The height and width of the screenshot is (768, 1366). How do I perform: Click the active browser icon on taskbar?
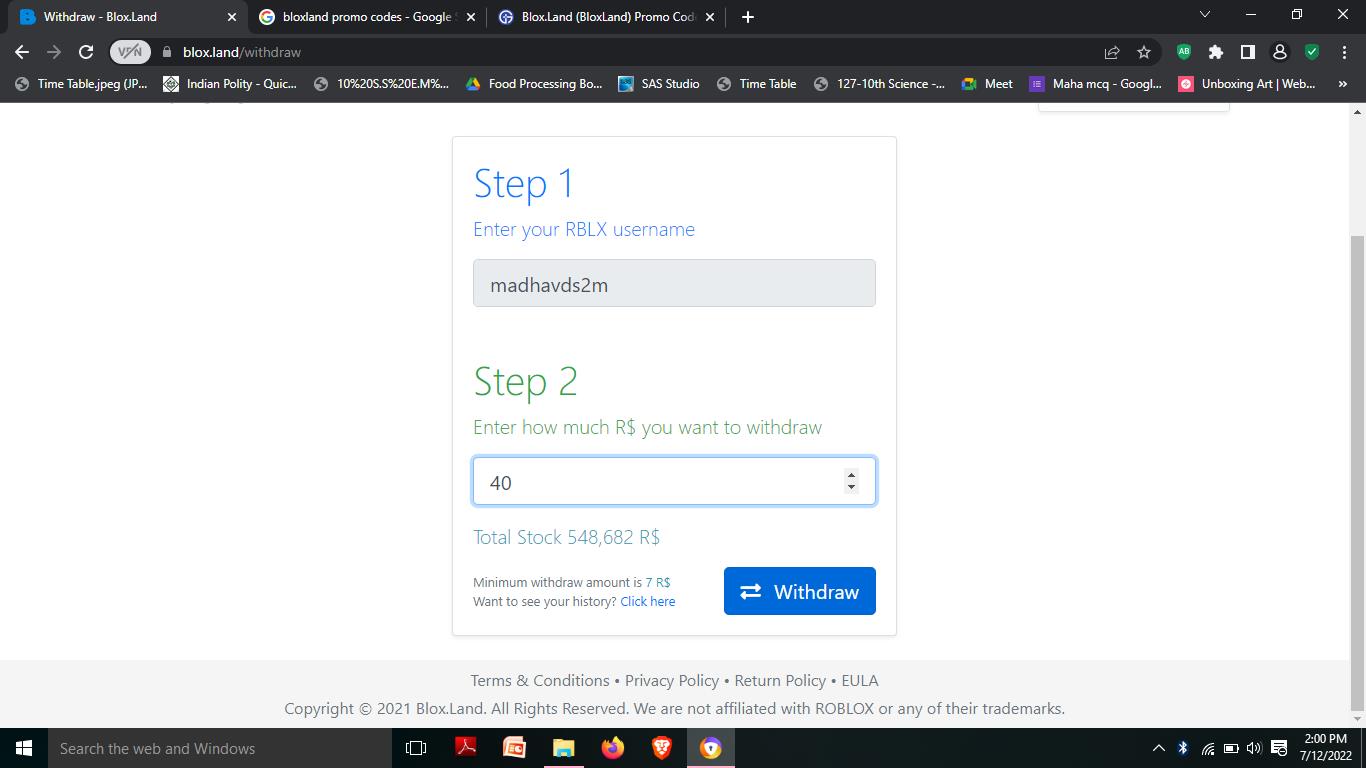711,748
